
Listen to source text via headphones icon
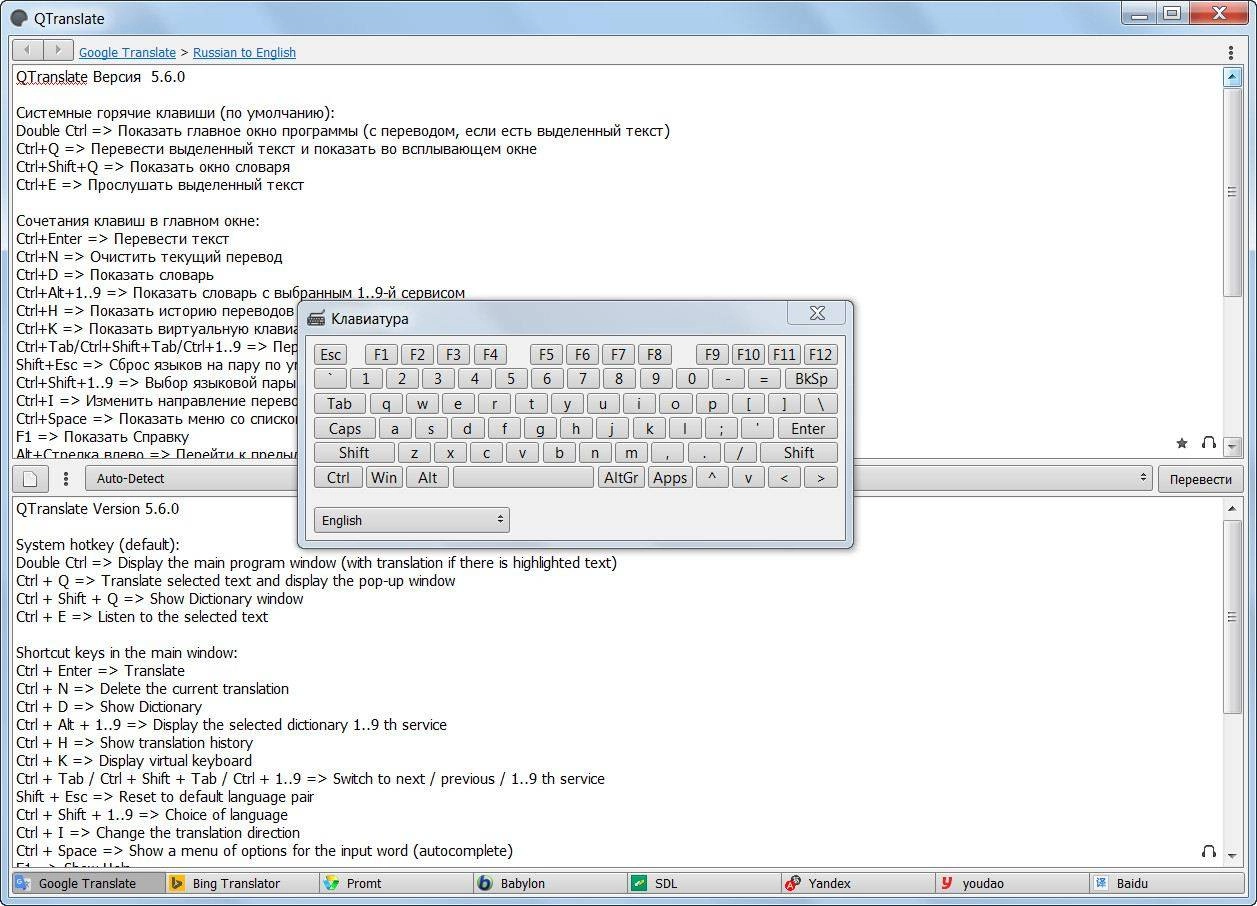pyautogui.click(x=1208, y=443)
